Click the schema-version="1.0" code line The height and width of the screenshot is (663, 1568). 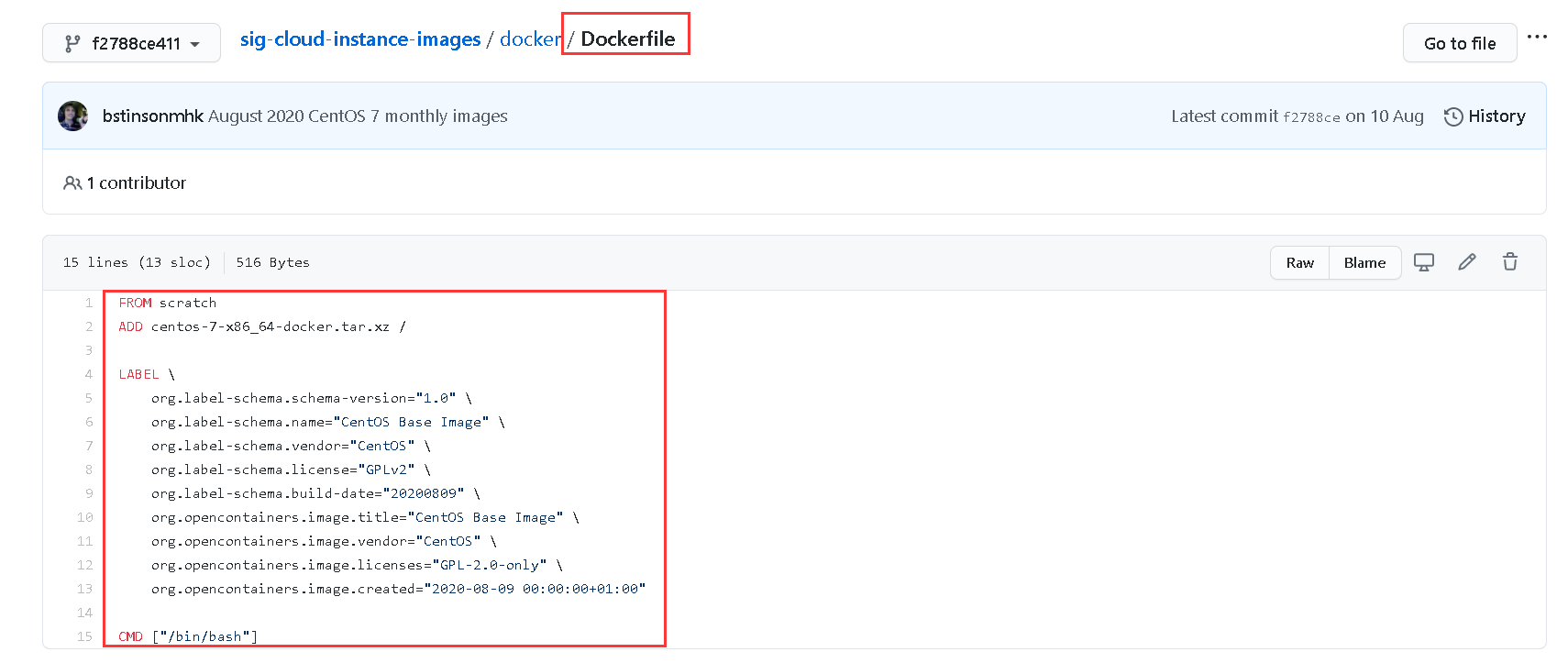[312, 398]
